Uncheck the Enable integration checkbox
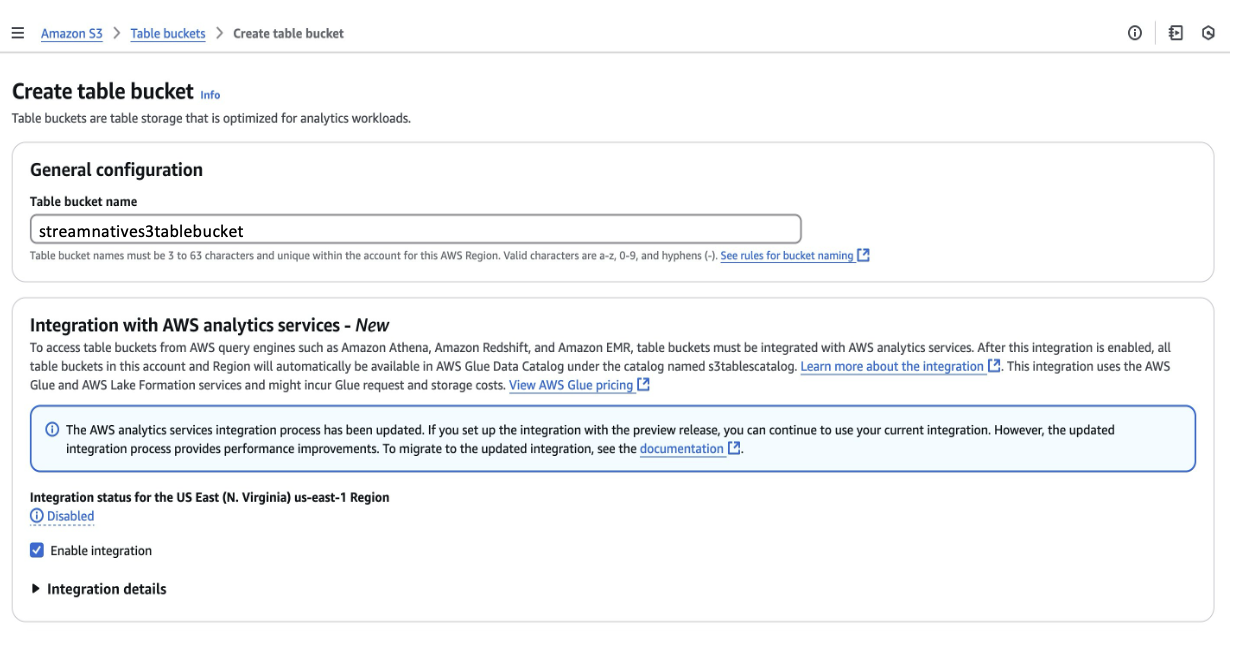The height and width of the screenshot is (656, 1256). pyautogui.click(x=38, y=548)
